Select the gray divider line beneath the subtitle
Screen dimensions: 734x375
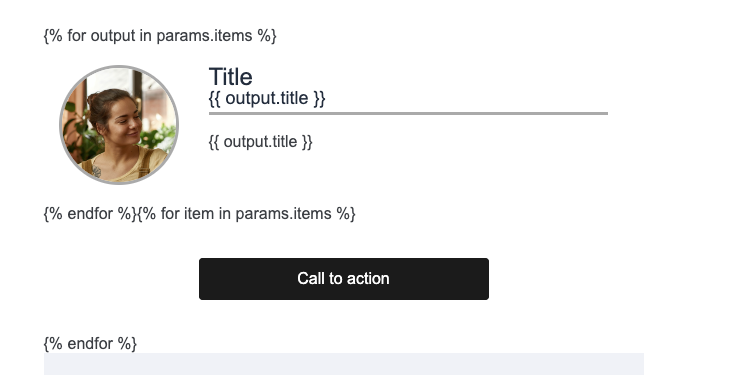[x=408, y=113]
